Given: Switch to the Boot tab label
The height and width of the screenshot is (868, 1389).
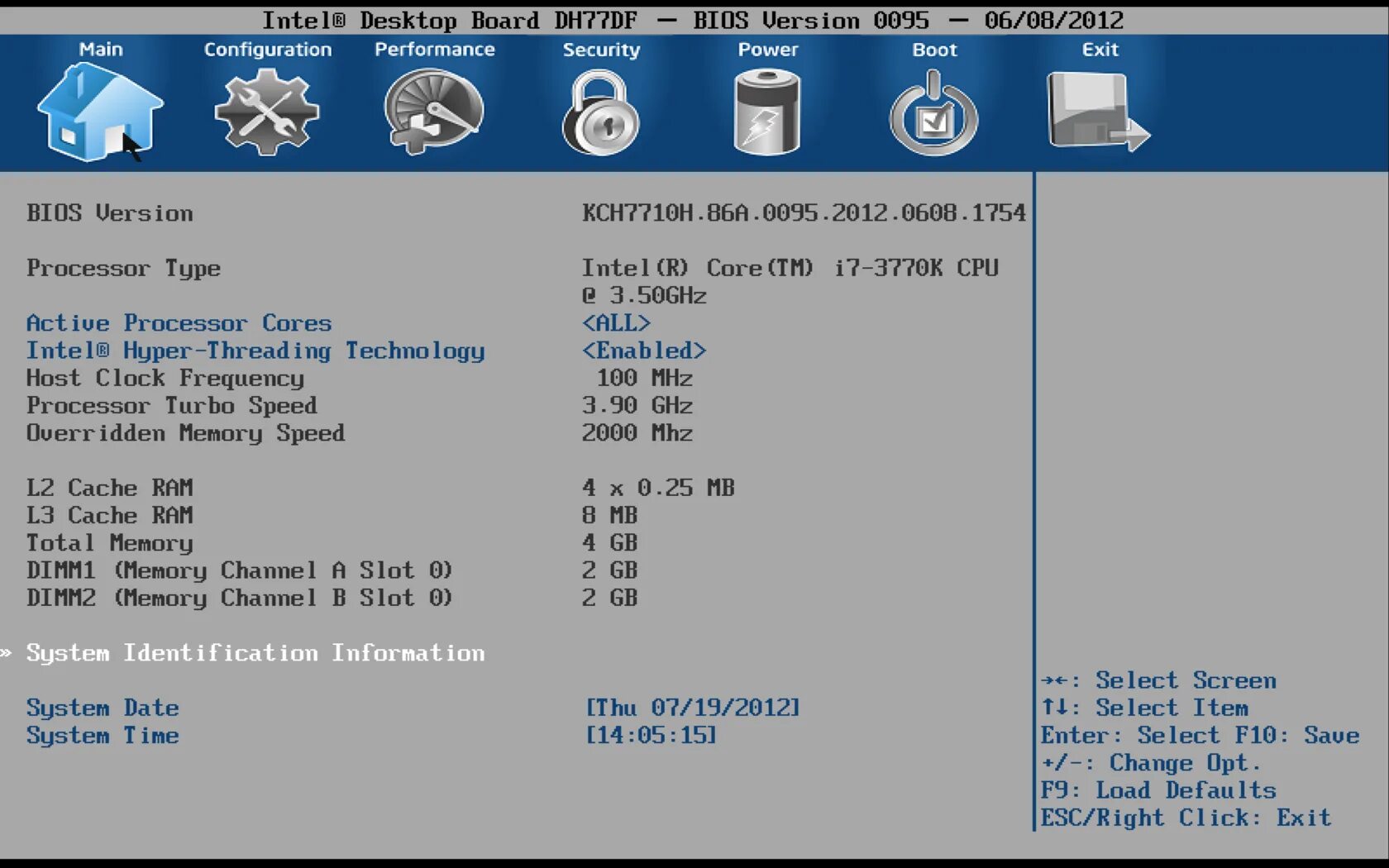Looking at the screenshot, I should (x=935, y=50).
